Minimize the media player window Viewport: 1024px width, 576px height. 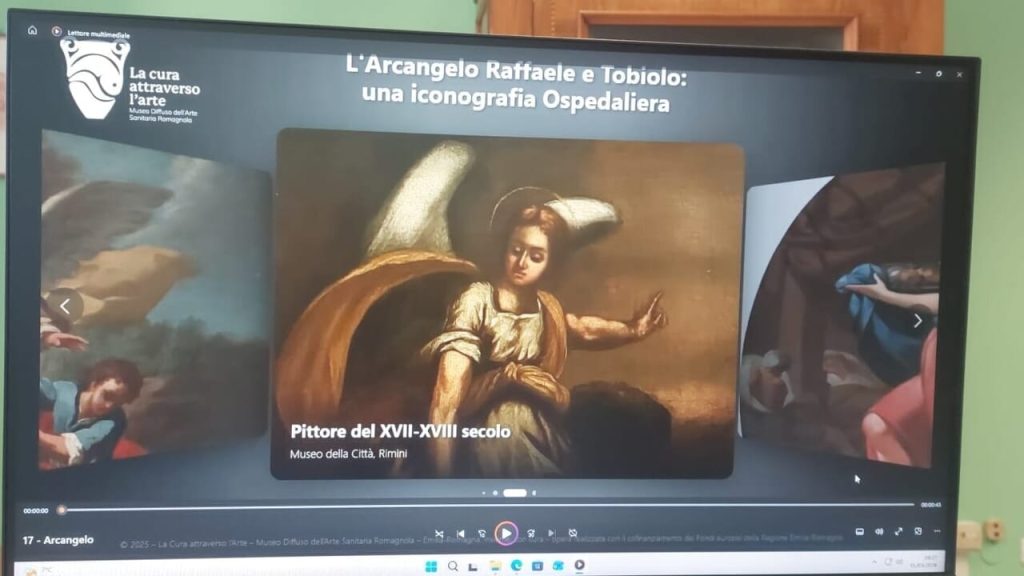coord(918,73)
